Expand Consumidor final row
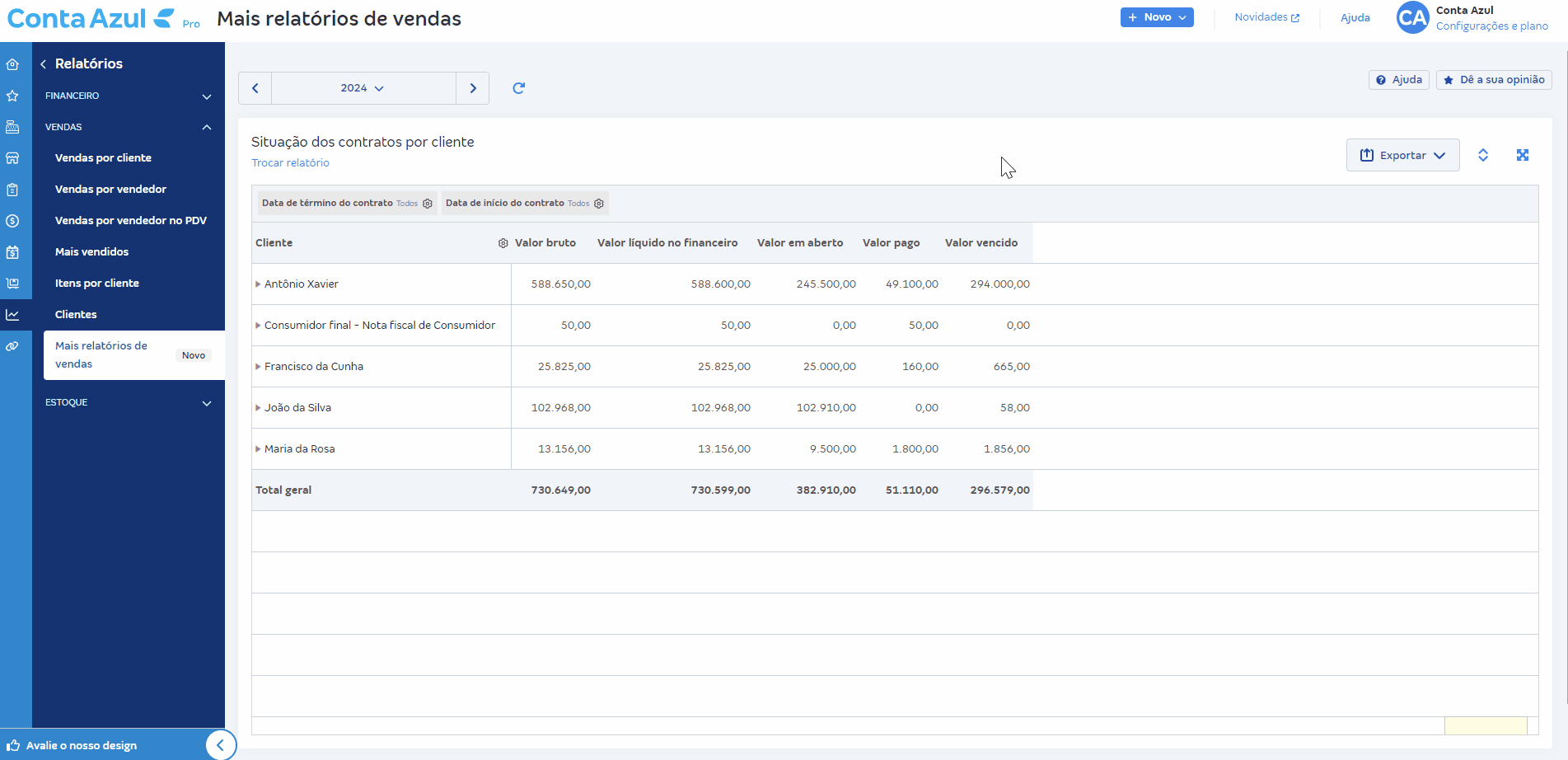 coord(258,326)
